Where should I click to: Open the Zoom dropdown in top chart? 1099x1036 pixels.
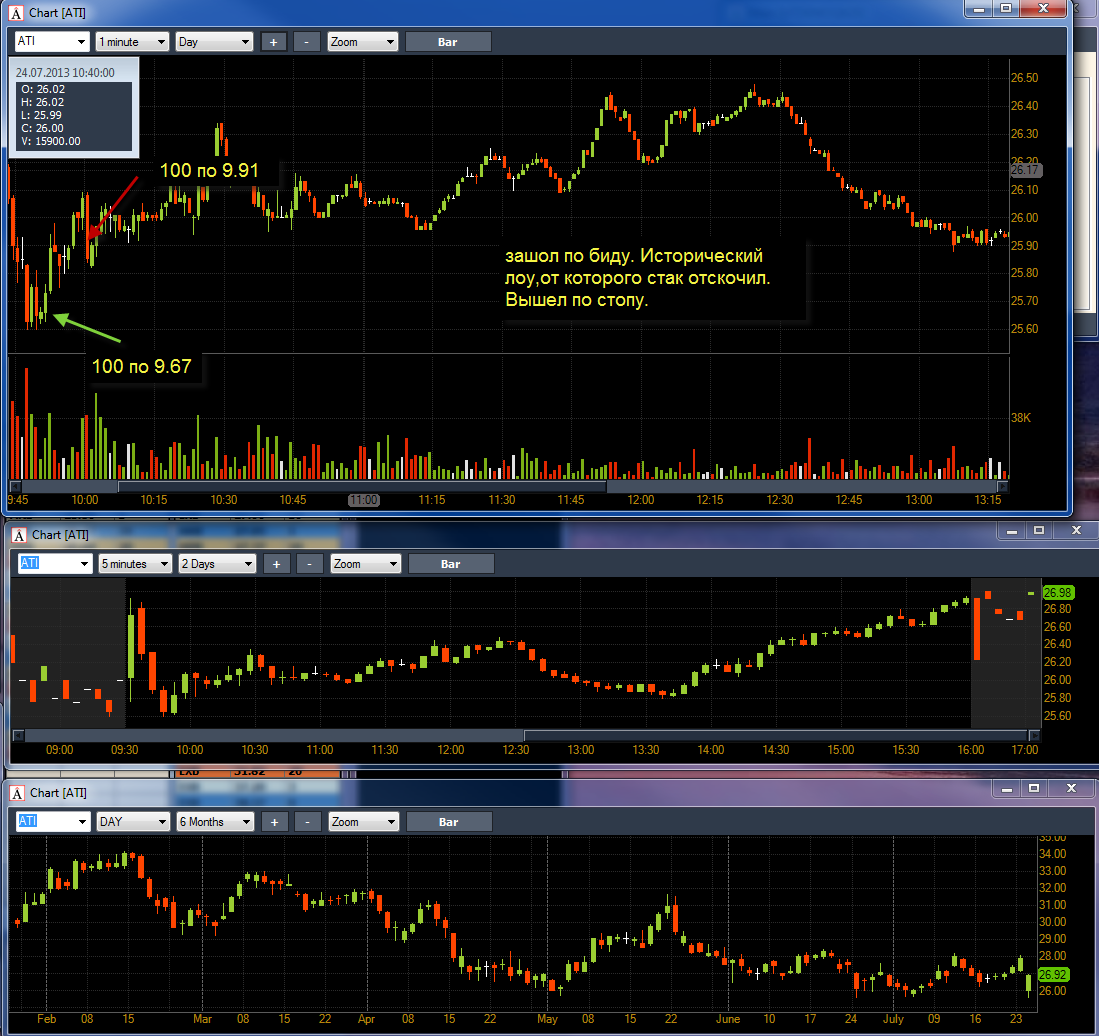click(x=363, y=42)
